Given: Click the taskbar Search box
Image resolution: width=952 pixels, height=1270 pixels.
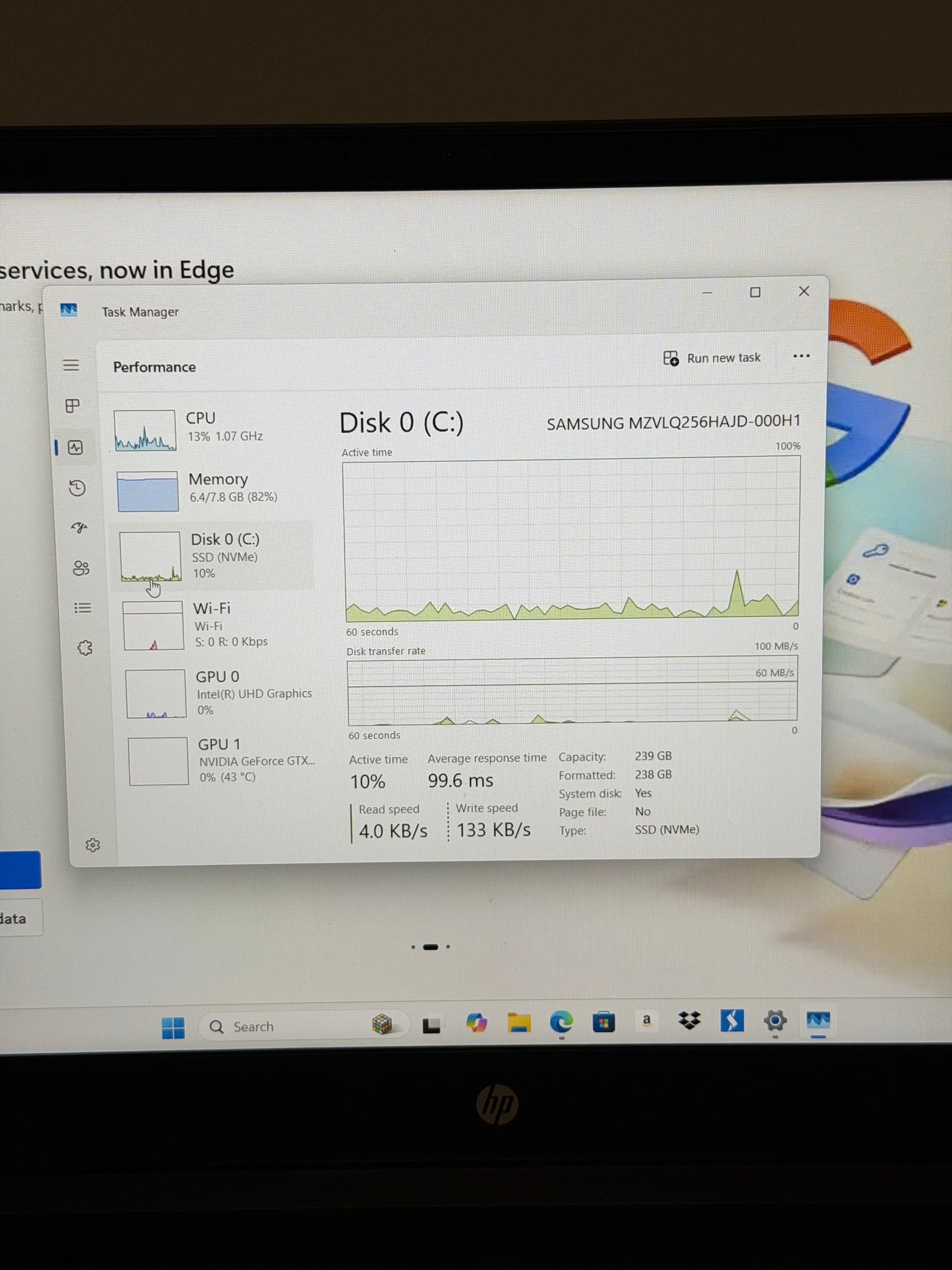Looking at the screenshot, I should 303,1026.
